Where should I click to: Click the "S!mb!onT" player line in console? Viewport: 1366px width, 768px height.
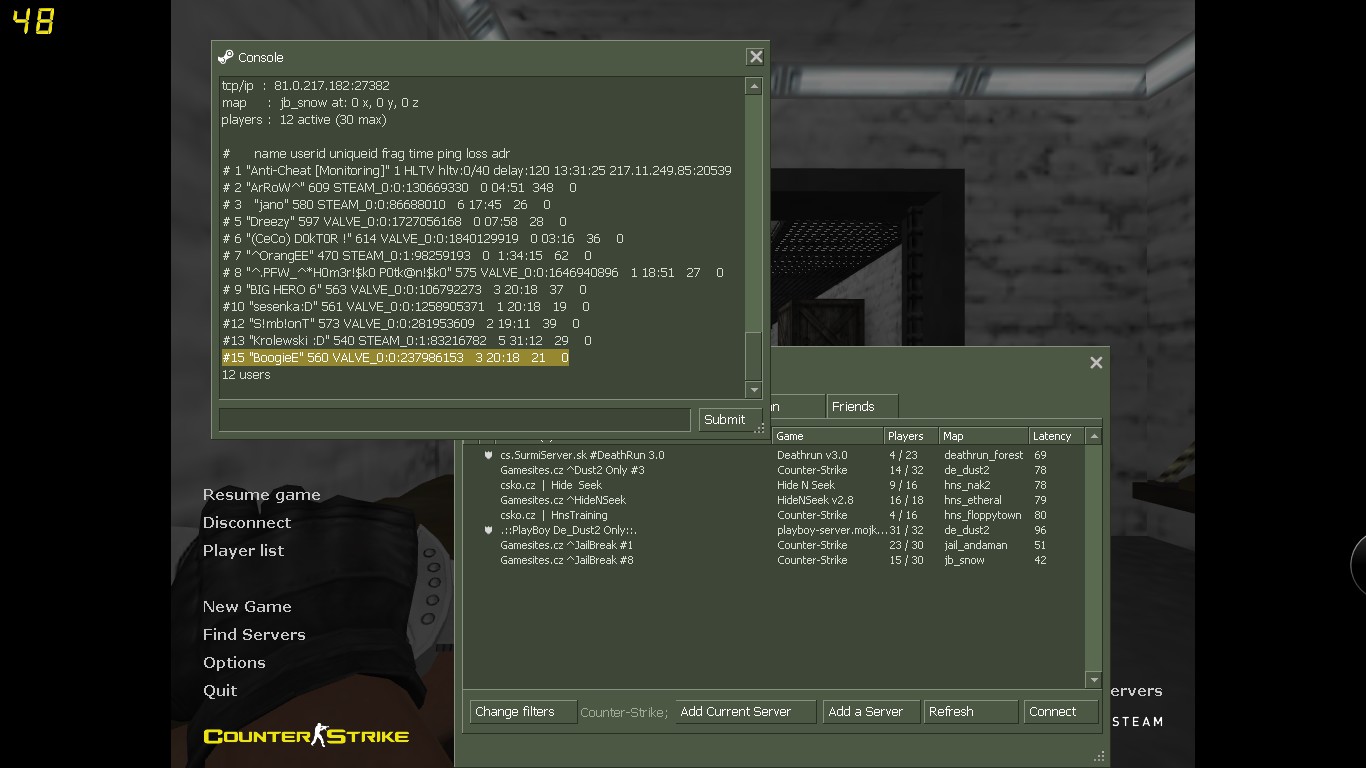(x=400, y=324)
